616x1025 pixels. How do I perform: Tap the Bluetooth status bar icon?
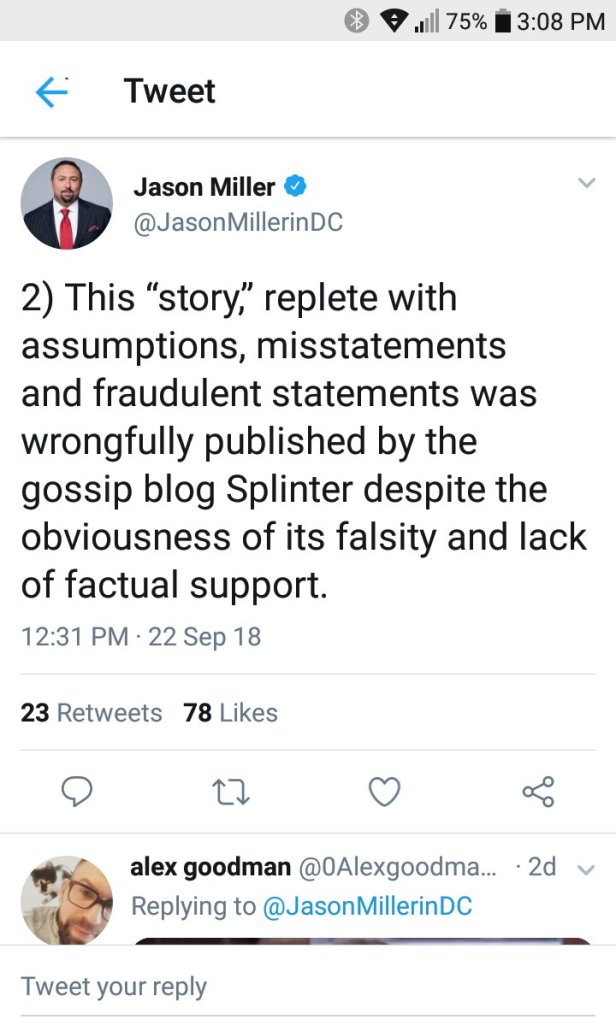click(356, 21)
